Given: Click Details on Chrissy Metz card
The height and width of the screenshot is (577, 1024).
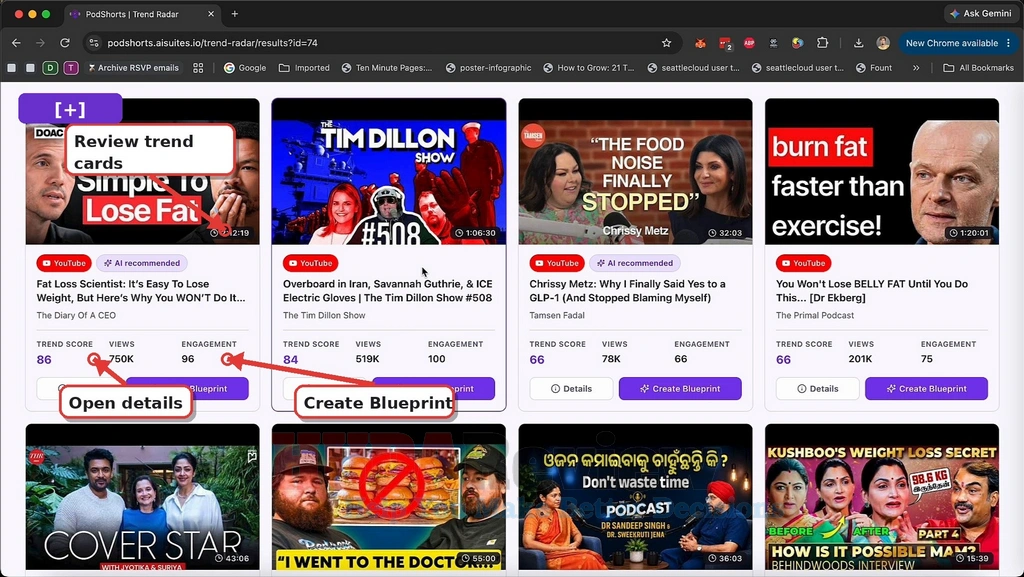Looking at the screenshot, I should pyautogui.click(x=571, y=388).
